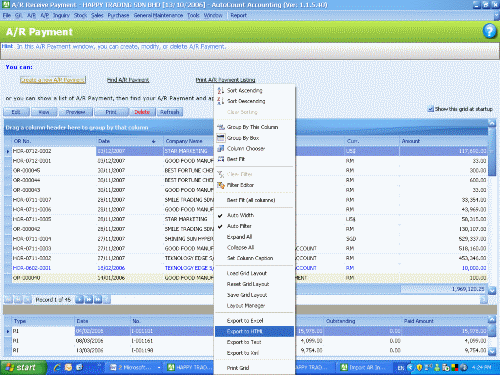Click Create a new A/R Payment link
Image resolution: width=500 pixels, height=375 pixels.
tap(53, 80)
